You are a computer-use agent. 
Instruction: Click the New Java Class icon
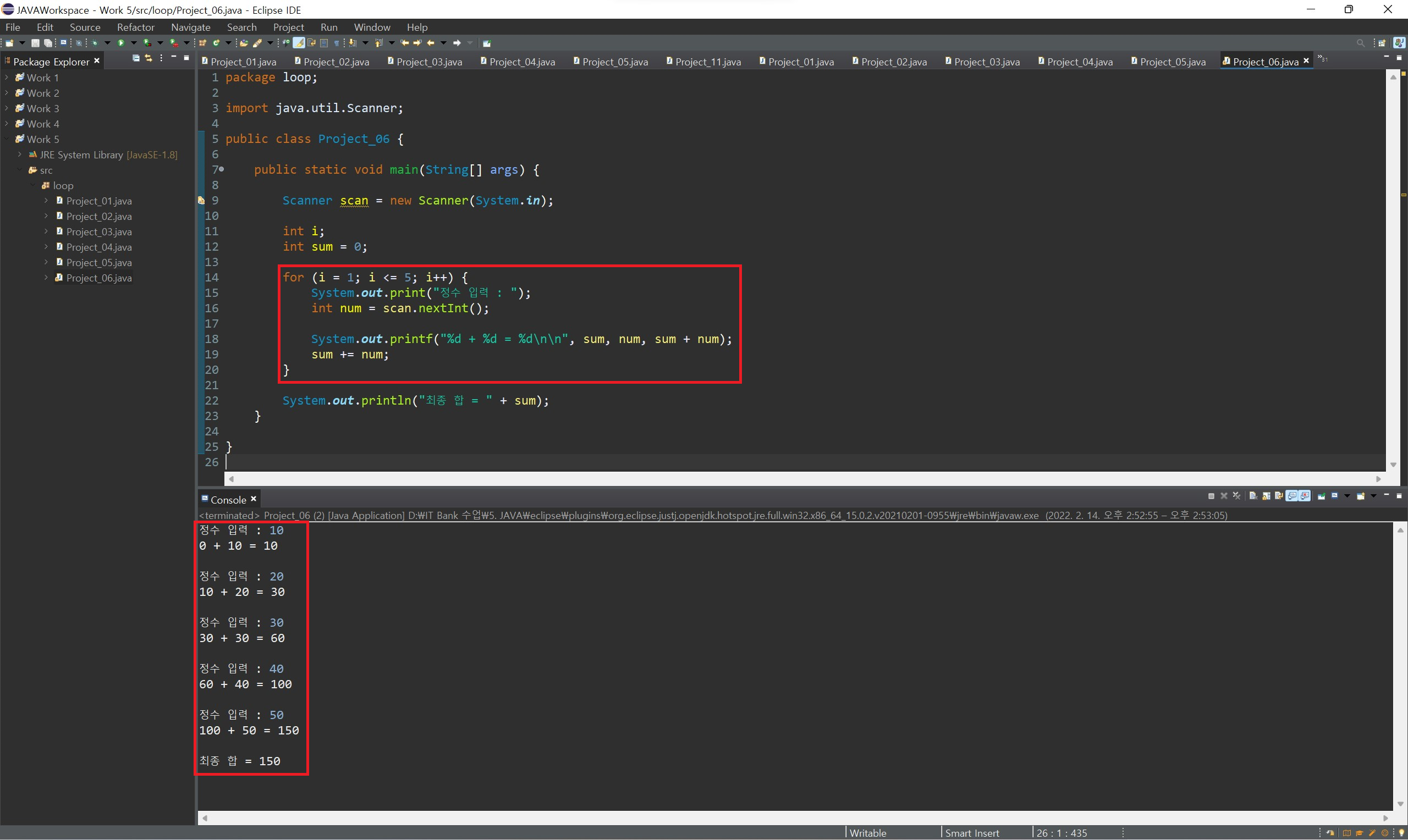pyautogui.click(x=216, y=43)
